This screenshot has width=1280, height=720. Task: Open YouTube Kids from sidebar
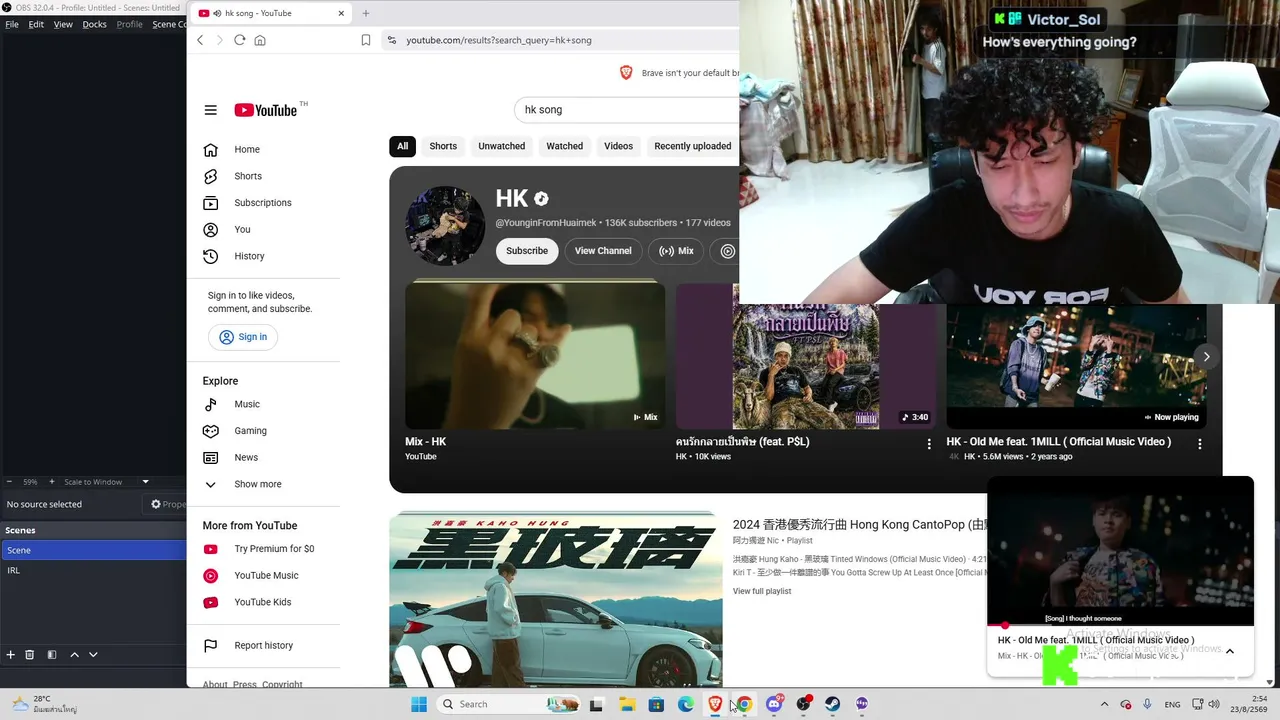pos(263,602)
